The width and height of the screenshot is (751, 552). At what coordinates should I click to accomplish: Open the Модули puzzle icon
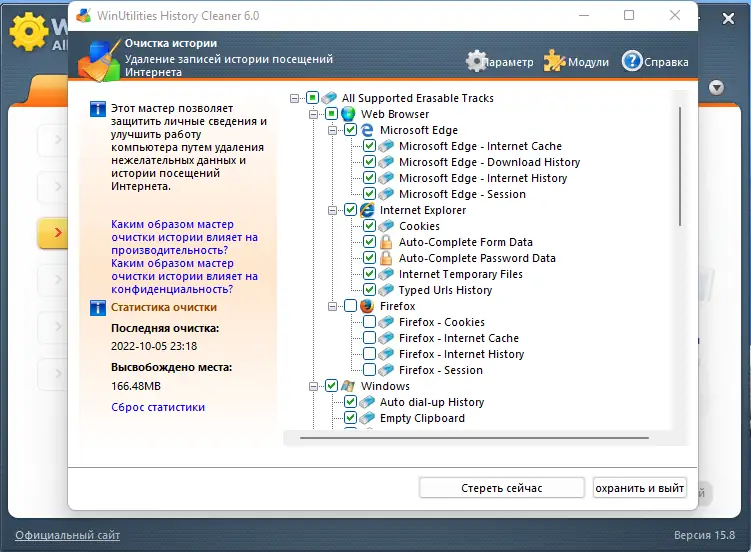555,61
